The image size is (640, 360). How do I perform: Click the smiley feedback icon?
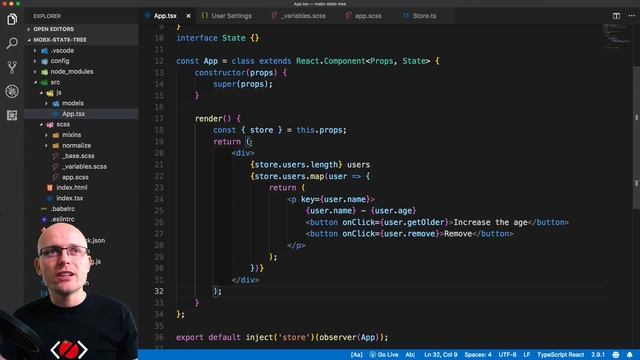[x=616, y=355]
